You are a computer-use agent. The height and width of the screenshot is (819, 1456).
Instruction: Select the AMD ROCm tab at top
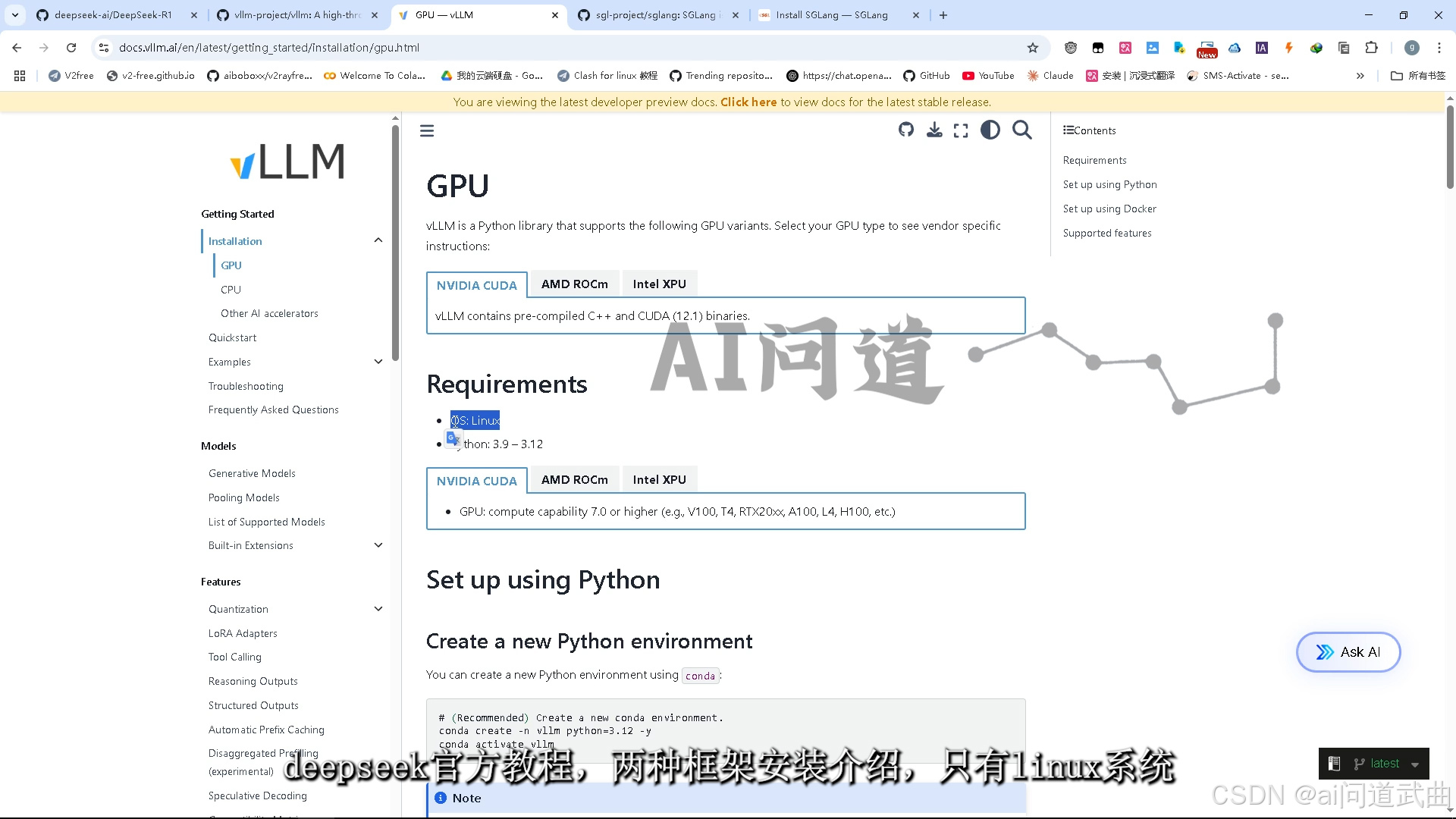(x=574, y=284)
